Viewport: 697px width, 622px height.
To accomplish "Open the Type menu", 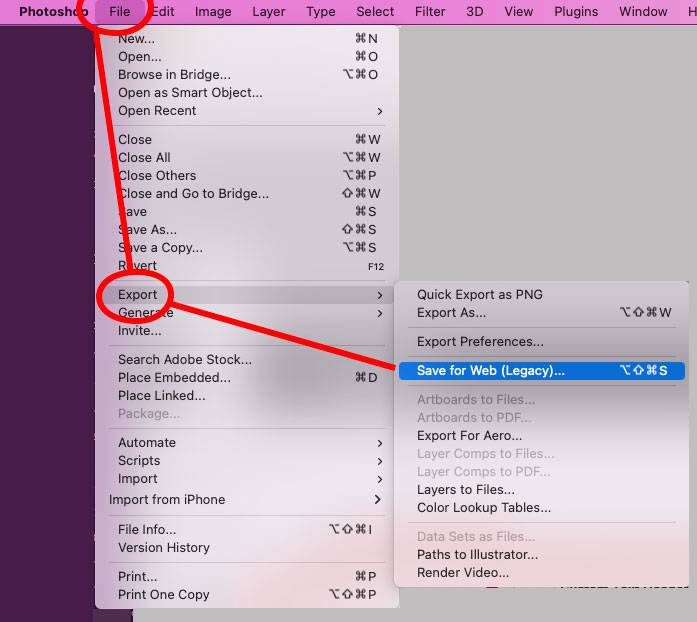I will click(x=320, y=12).
